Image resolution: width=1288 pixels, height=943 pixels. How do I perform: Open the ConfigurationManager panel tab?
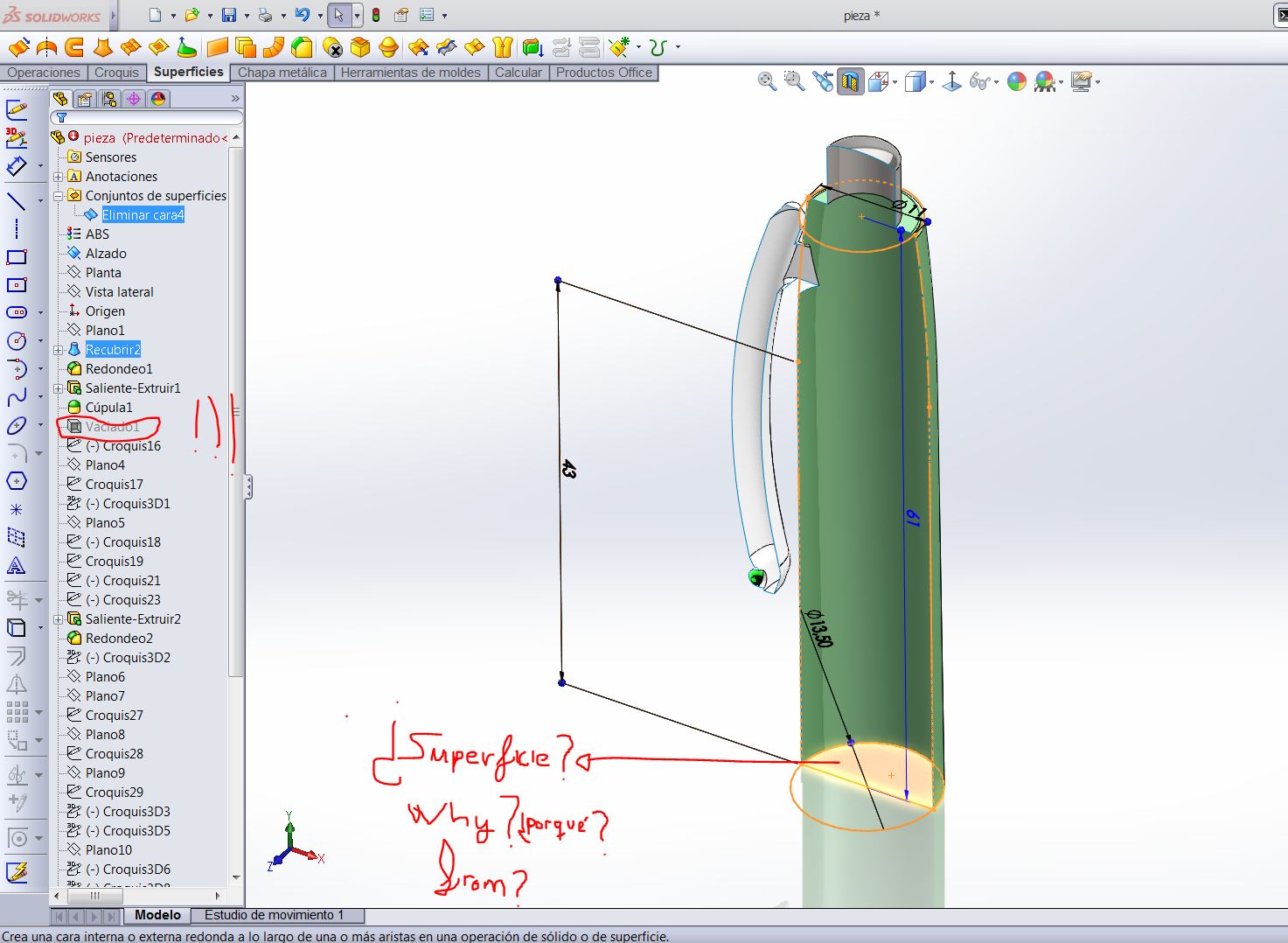pyautogui.click(x=109, y=98)
